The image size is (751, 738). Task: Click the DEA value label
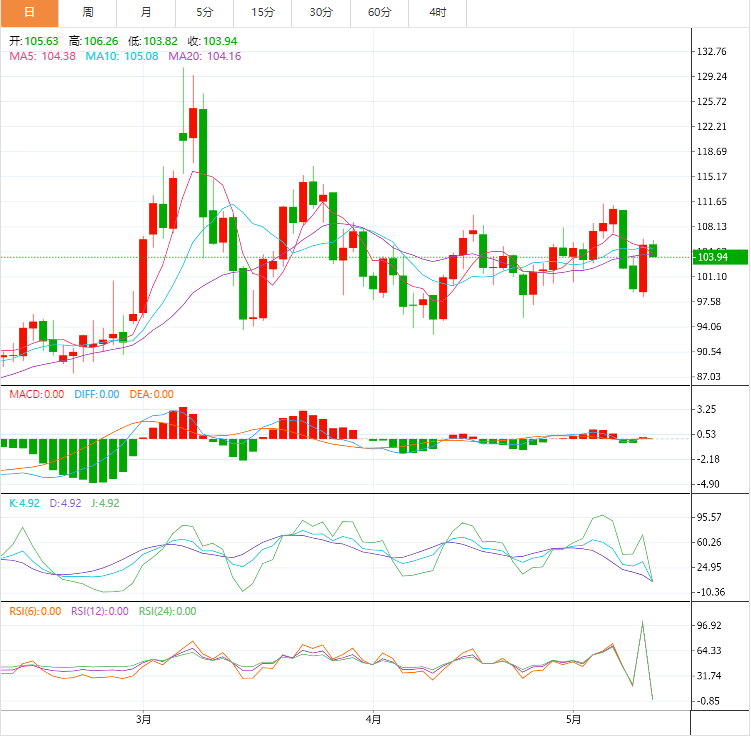pos(151,395)
